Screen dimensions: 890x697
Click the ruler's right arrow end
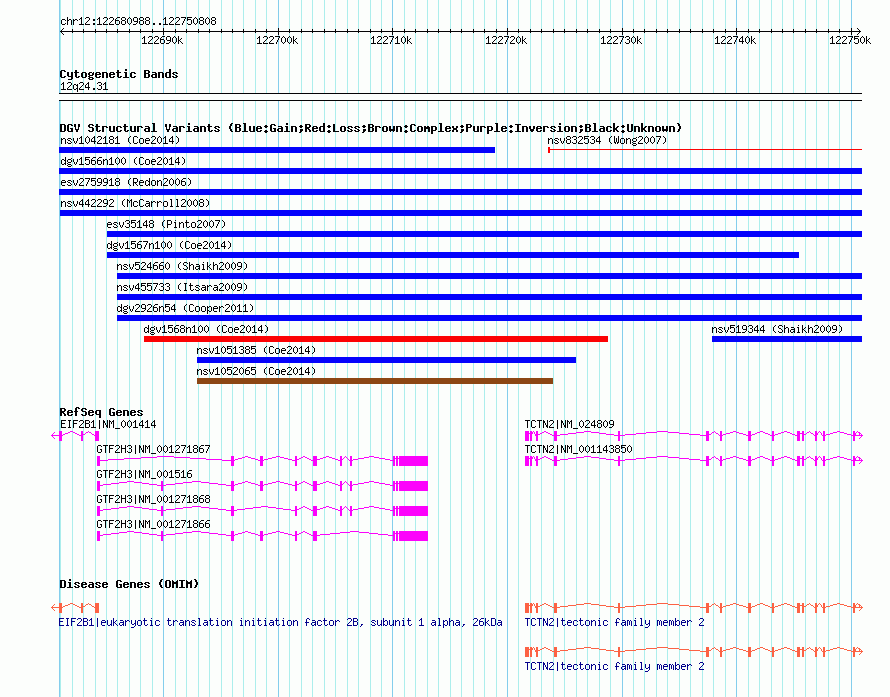tap(858, 32)
